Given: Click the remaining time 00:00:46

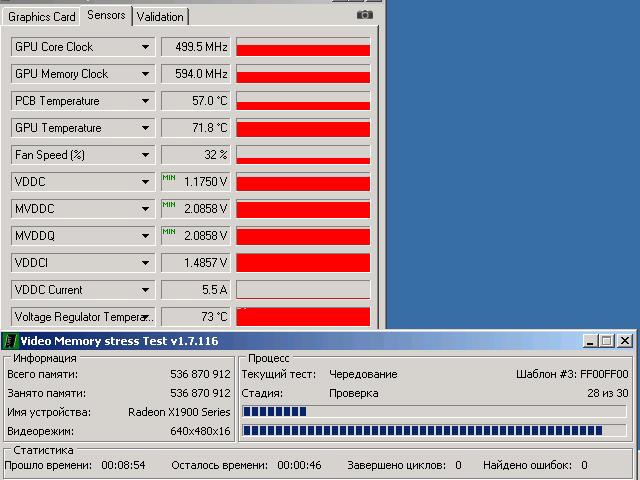Looking at the screenshot, I should (299, 465).
